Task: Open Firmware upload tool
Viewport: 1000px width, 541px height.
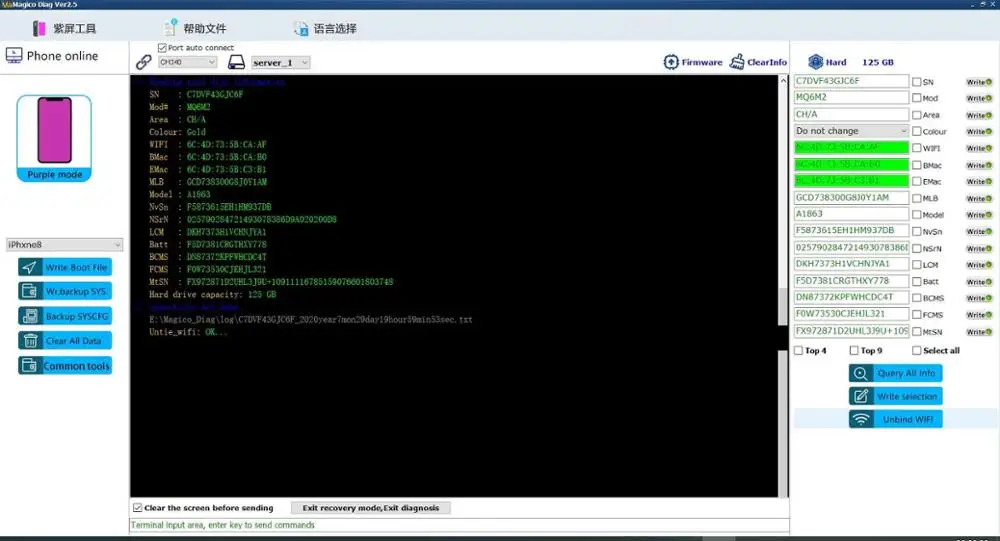Action: pos(693,62)
